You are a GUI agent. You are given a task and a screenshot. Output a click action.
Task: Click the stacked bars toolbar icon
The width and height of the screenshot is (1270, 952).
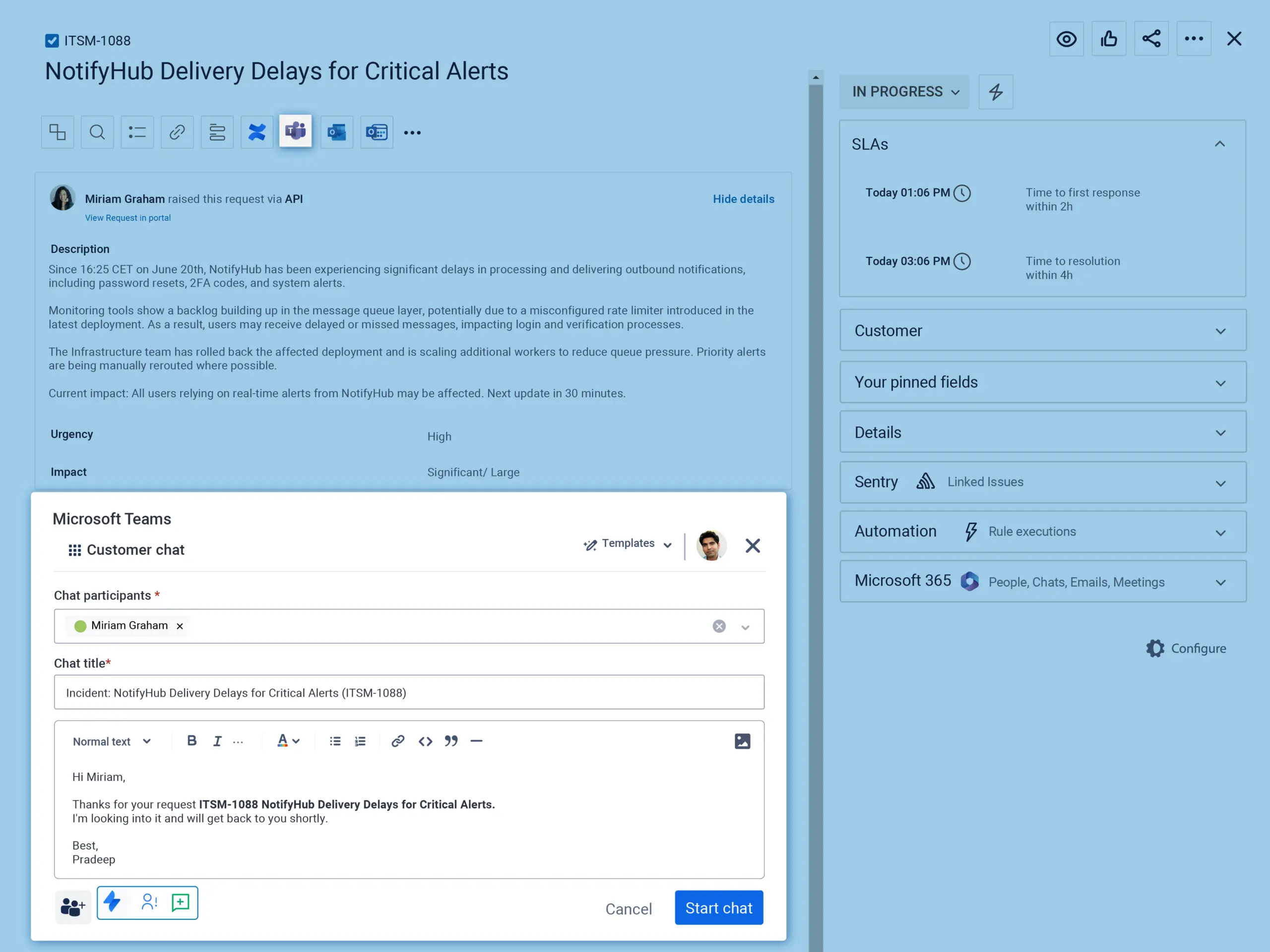coord(217,132)
